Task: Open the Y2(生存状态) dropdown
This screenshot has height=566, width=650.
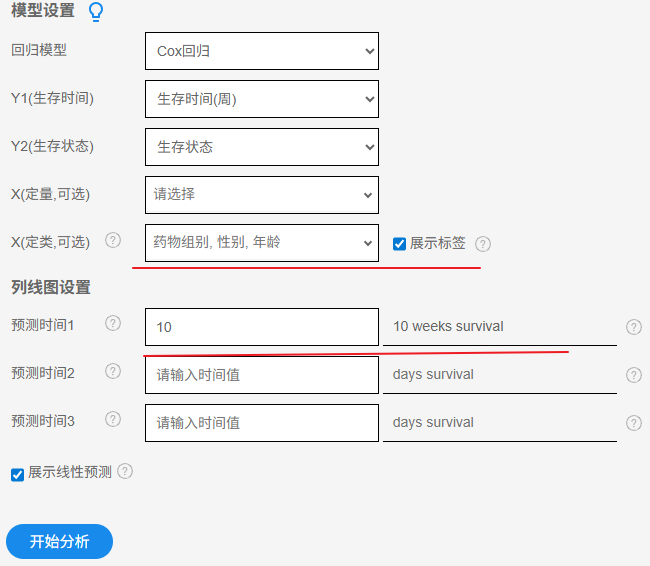Action: click(x=261, y=147)
